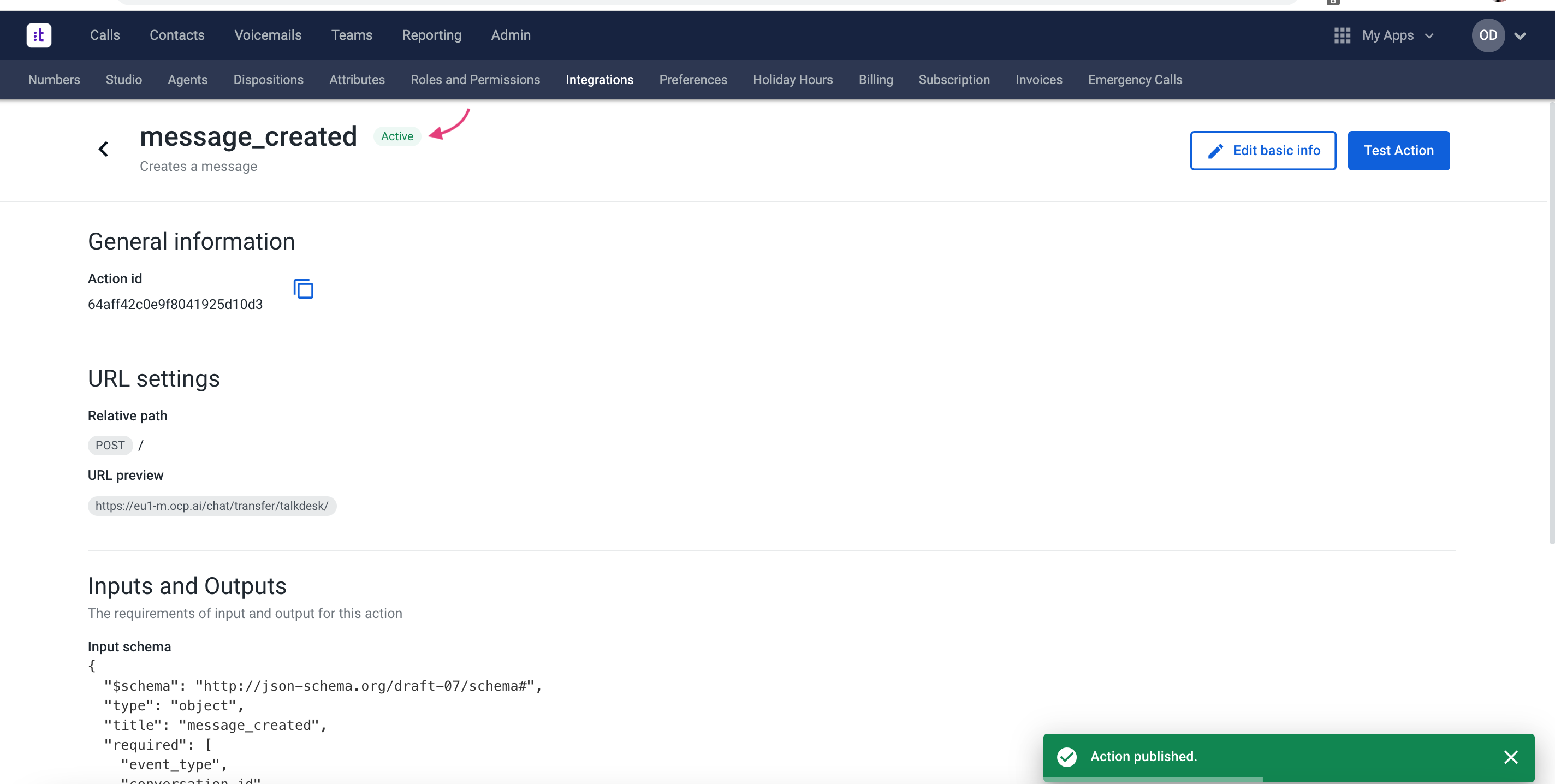1555x784 pixels.
Task: Click the Talkdesk logo icon
Action: coord(39,35)
